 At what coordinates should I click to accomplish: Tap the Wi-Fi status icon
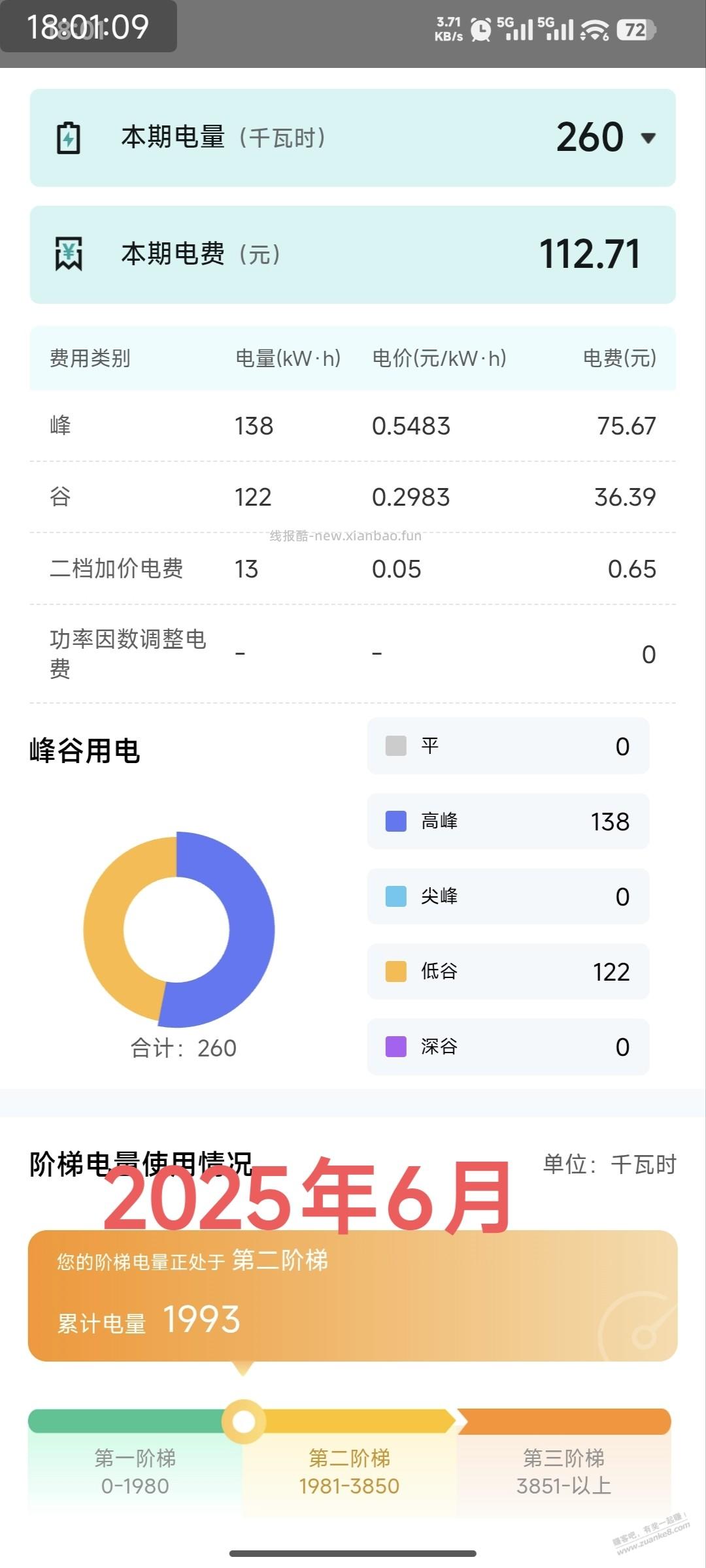coord(595,29)
